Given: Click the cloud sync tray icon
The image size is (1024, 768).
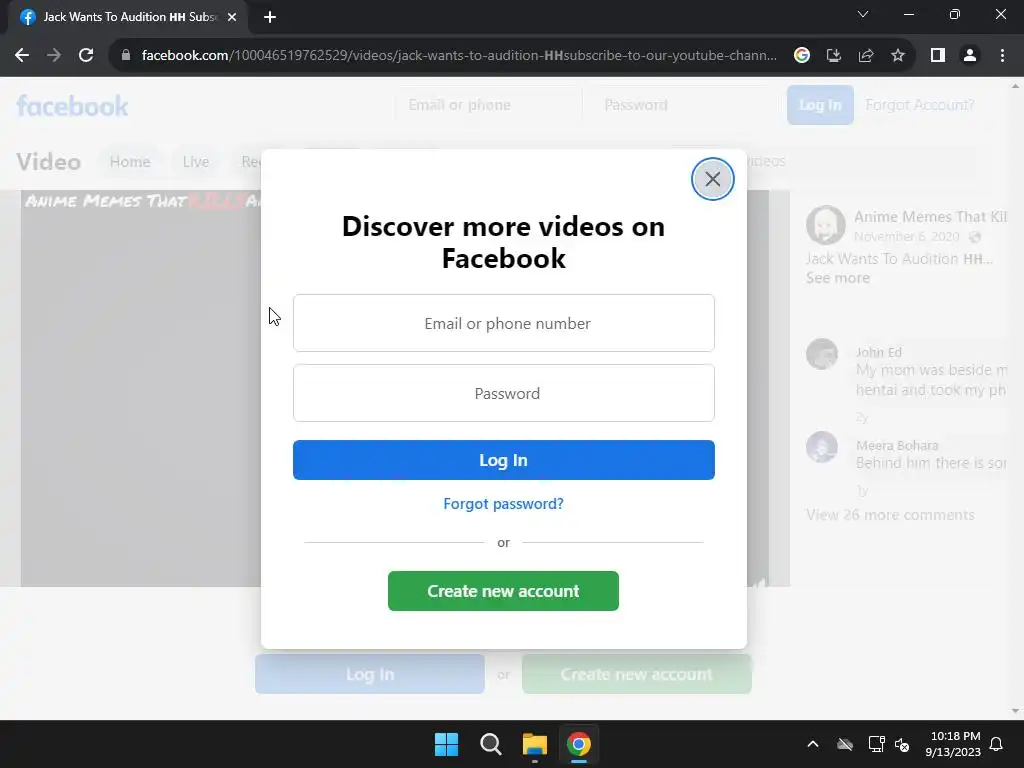Looking at the screenshot, I should [845, 744].
